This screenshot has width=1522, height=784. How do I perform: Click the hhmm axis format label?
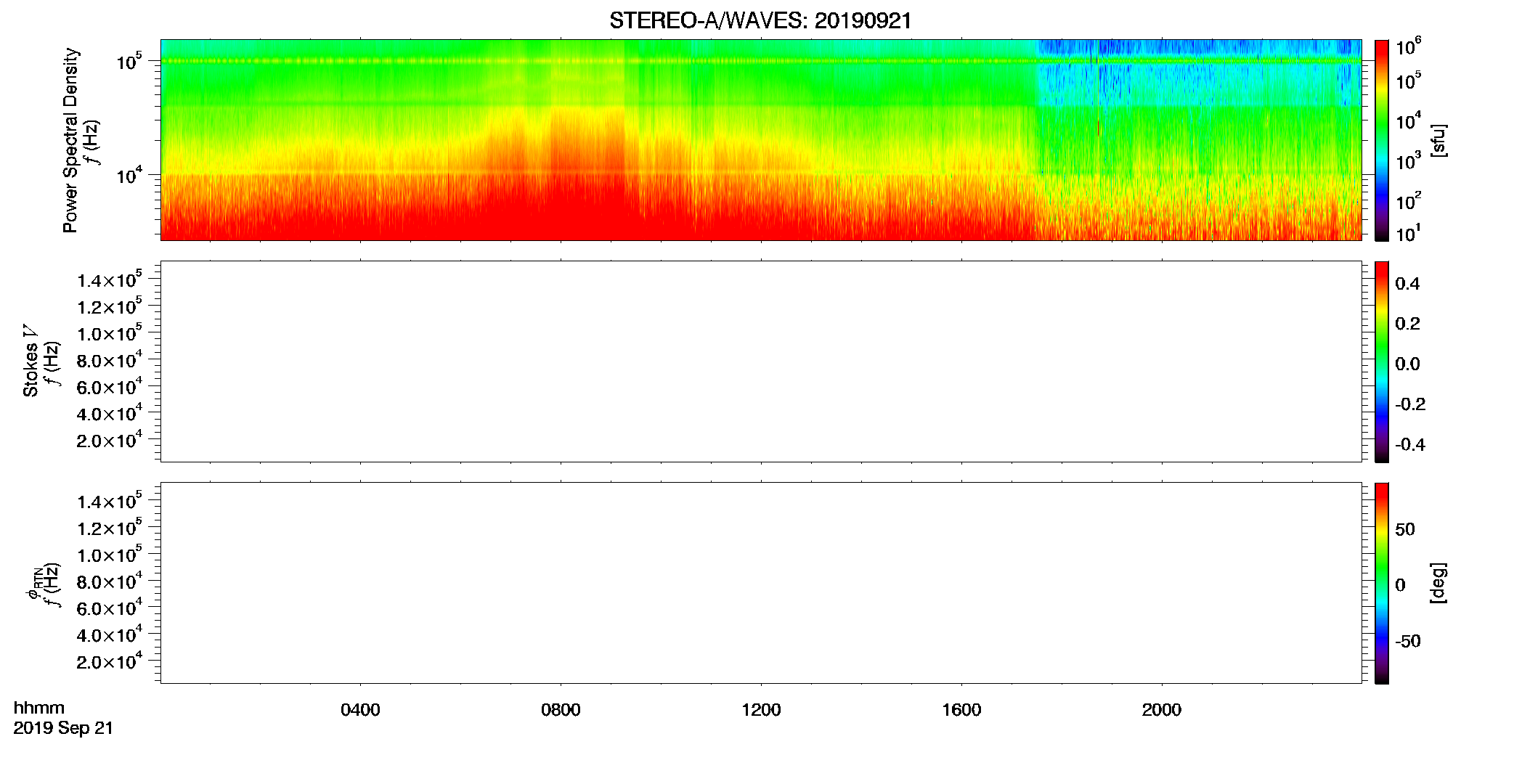tap(39, 708)
